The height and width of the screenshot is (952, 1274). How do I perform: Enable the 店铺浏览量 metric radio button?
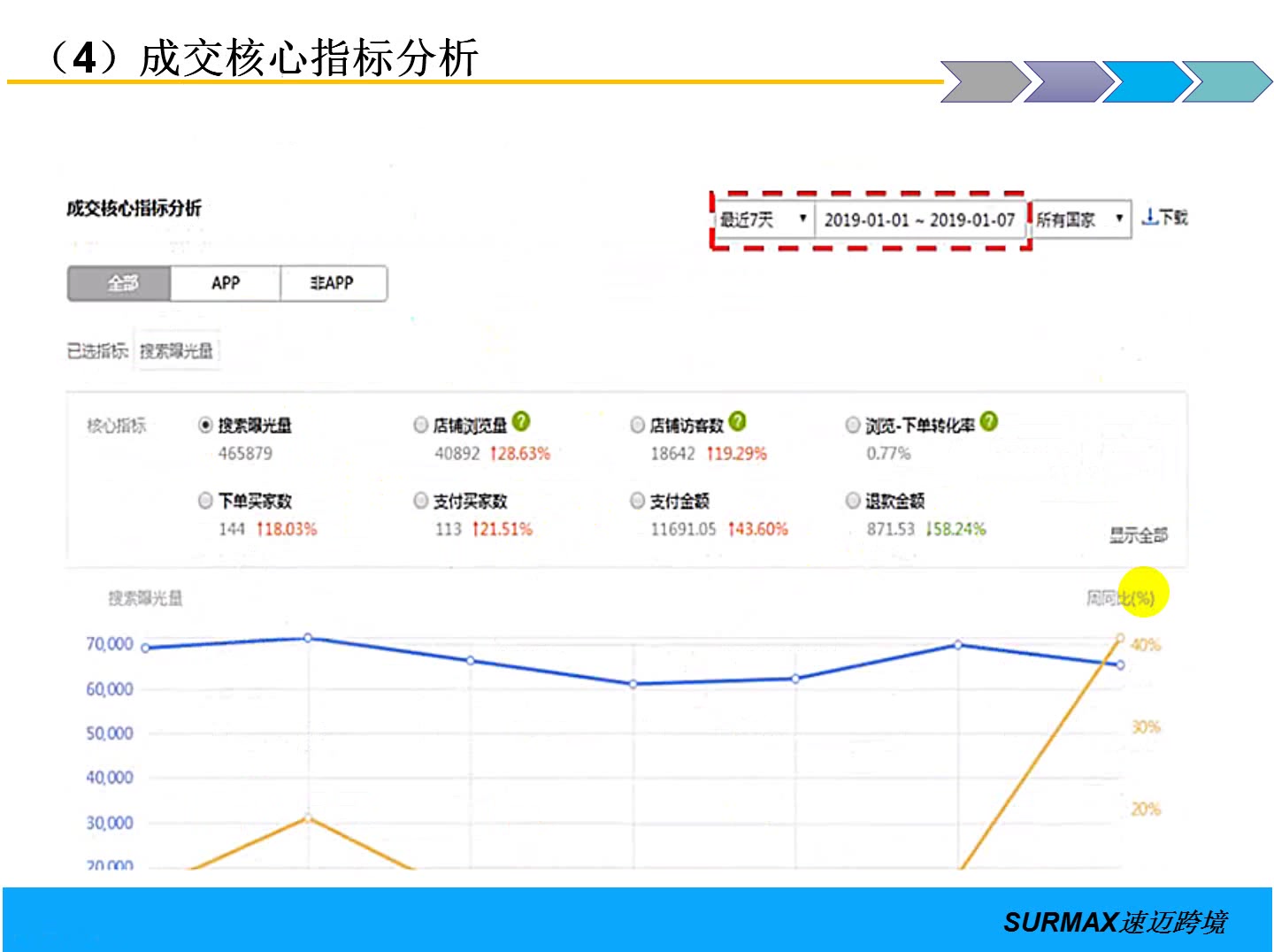tap(420, 425)
